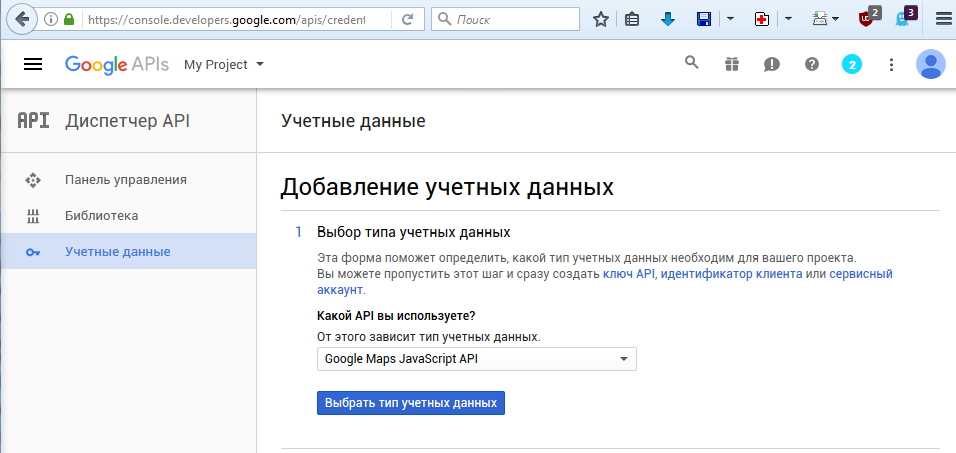Follow the ключ API link

[628, 274]
